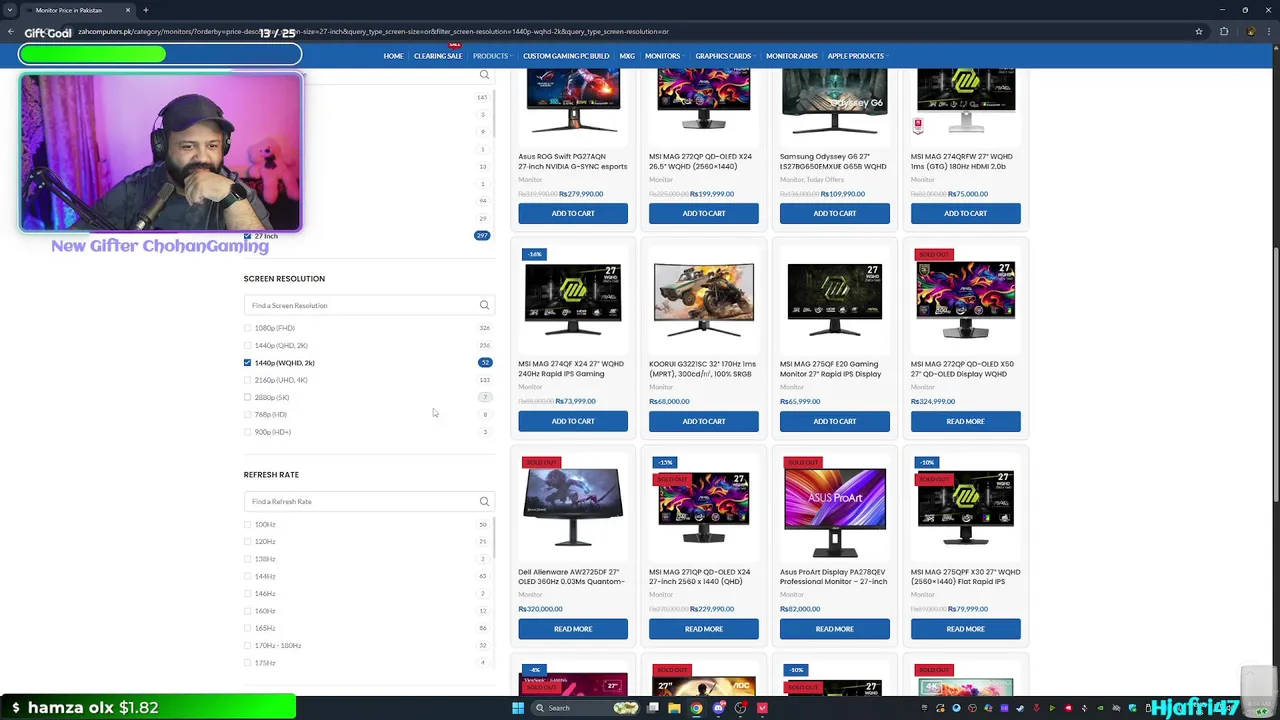Check the 144Hz refresh rate filter

(x=247, y=576)
